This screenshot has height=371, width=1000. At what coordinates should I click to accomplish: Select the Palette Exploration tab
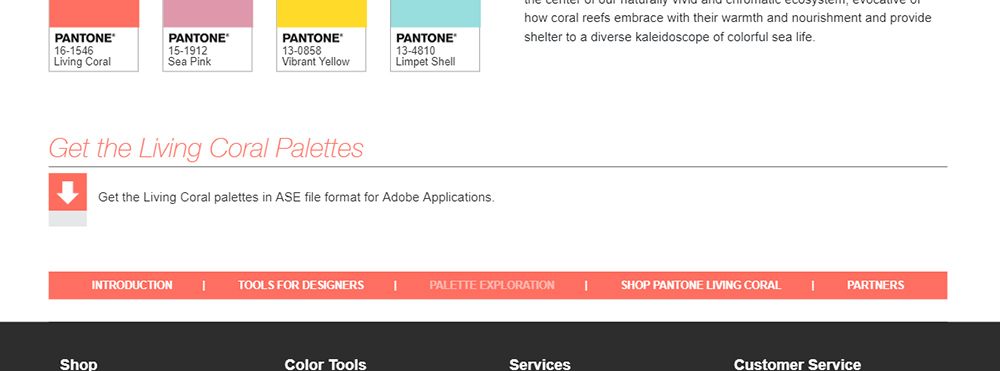(492, 285)
